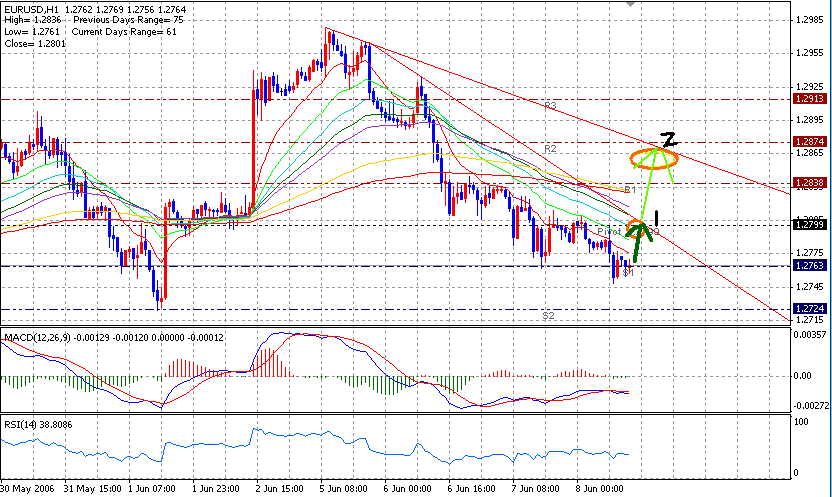This screenshot has height=497, width=832.
Task: Select the R2 resistance level label
Action: point(550,149)
